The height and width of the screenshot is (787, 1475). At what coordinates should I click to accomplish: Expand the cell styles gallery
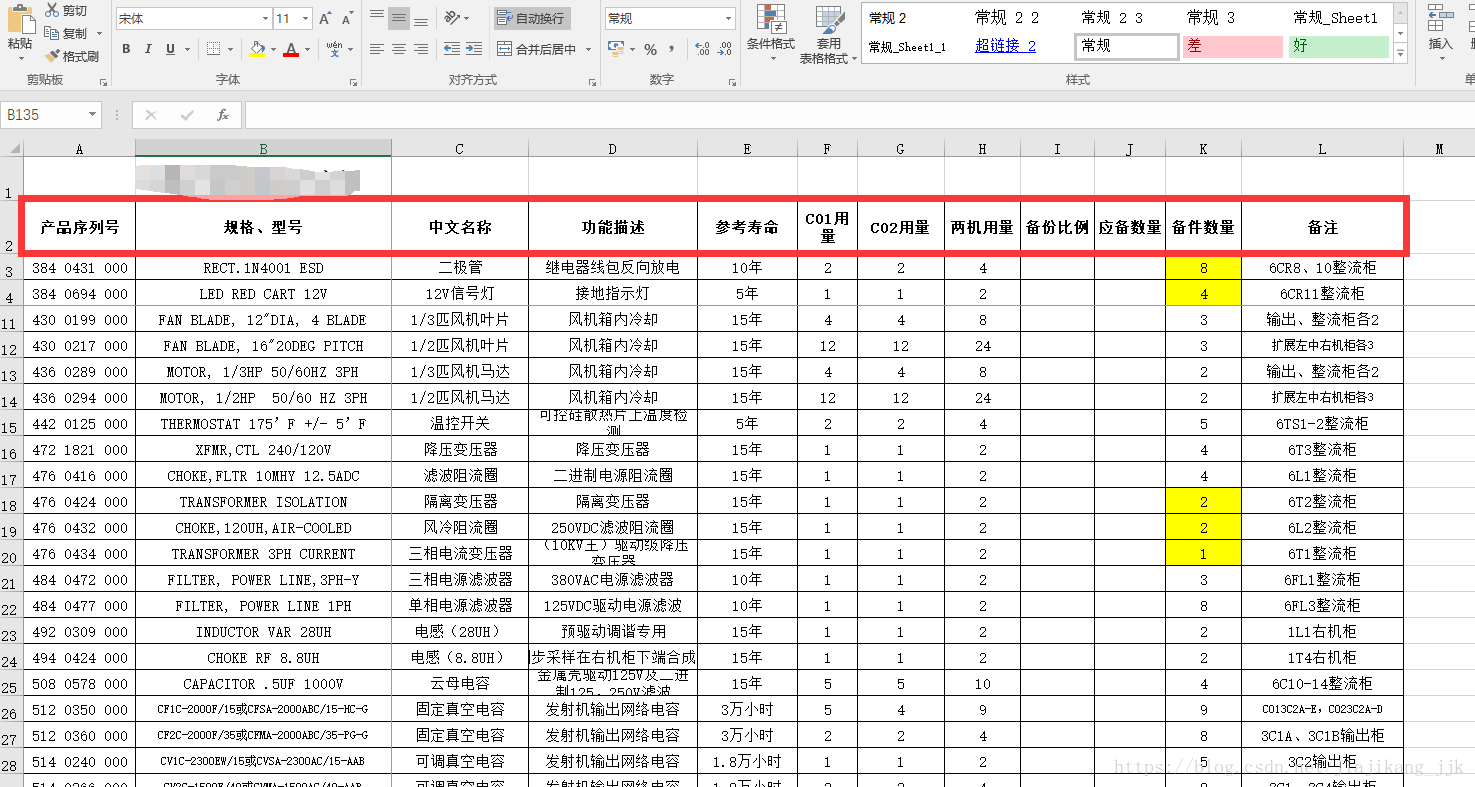(x=1400, y=54)
